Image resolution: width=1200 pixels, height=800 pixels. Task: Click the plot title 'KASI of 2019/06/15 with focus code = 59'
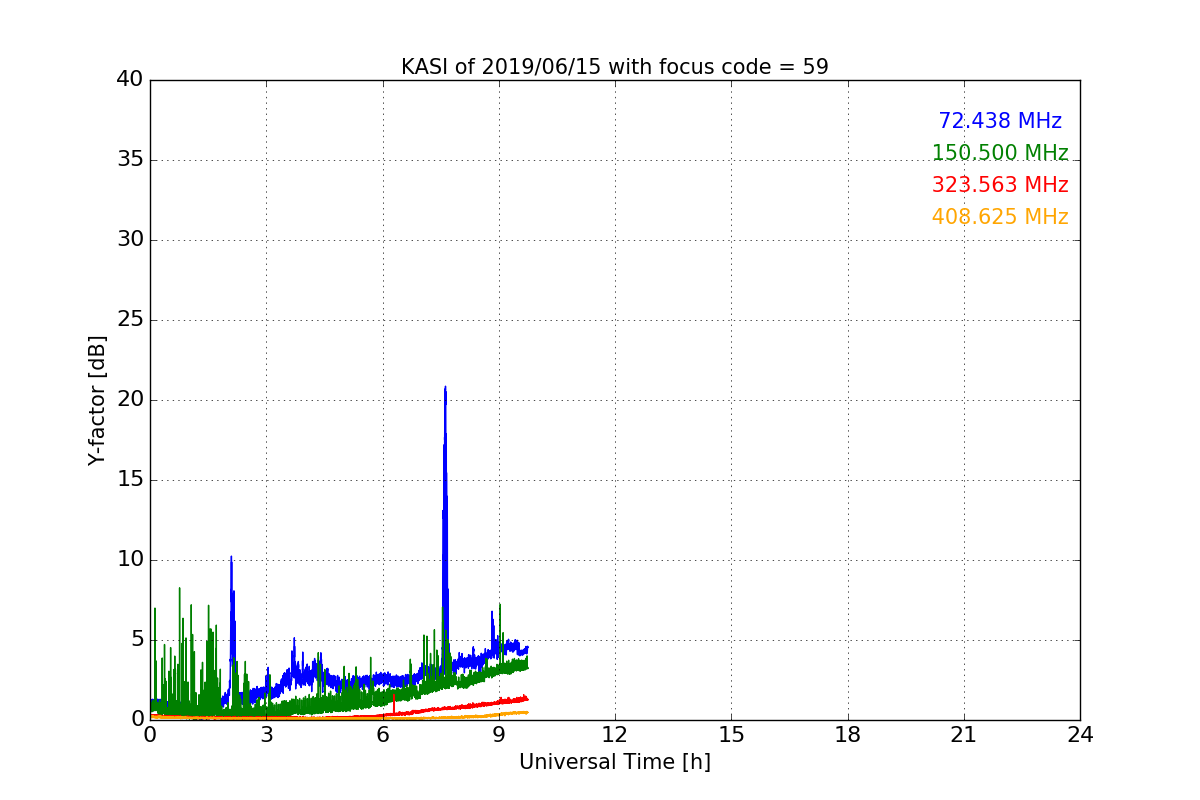coord(614,67)
